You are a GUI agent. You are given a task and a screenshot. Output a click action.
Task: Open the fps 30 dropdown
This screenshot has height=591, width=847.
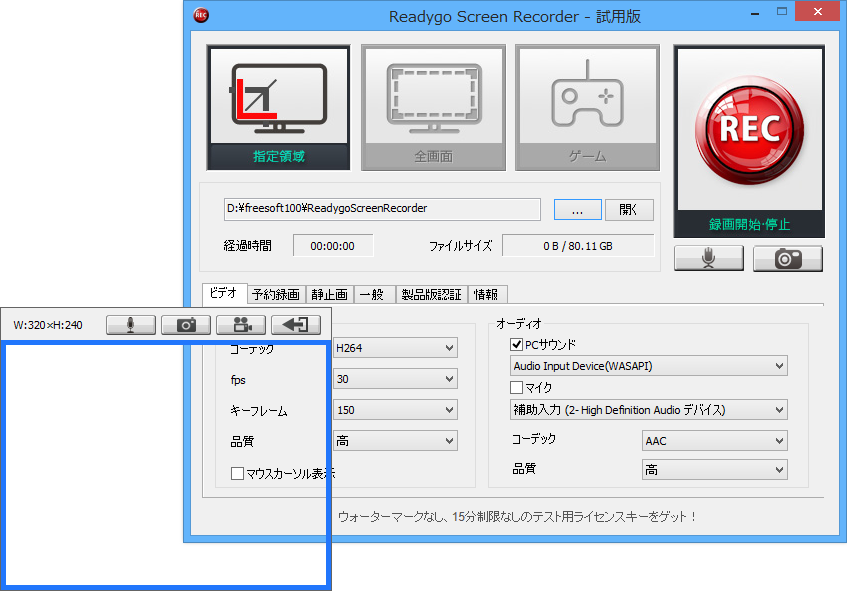(x=395, y=379)
